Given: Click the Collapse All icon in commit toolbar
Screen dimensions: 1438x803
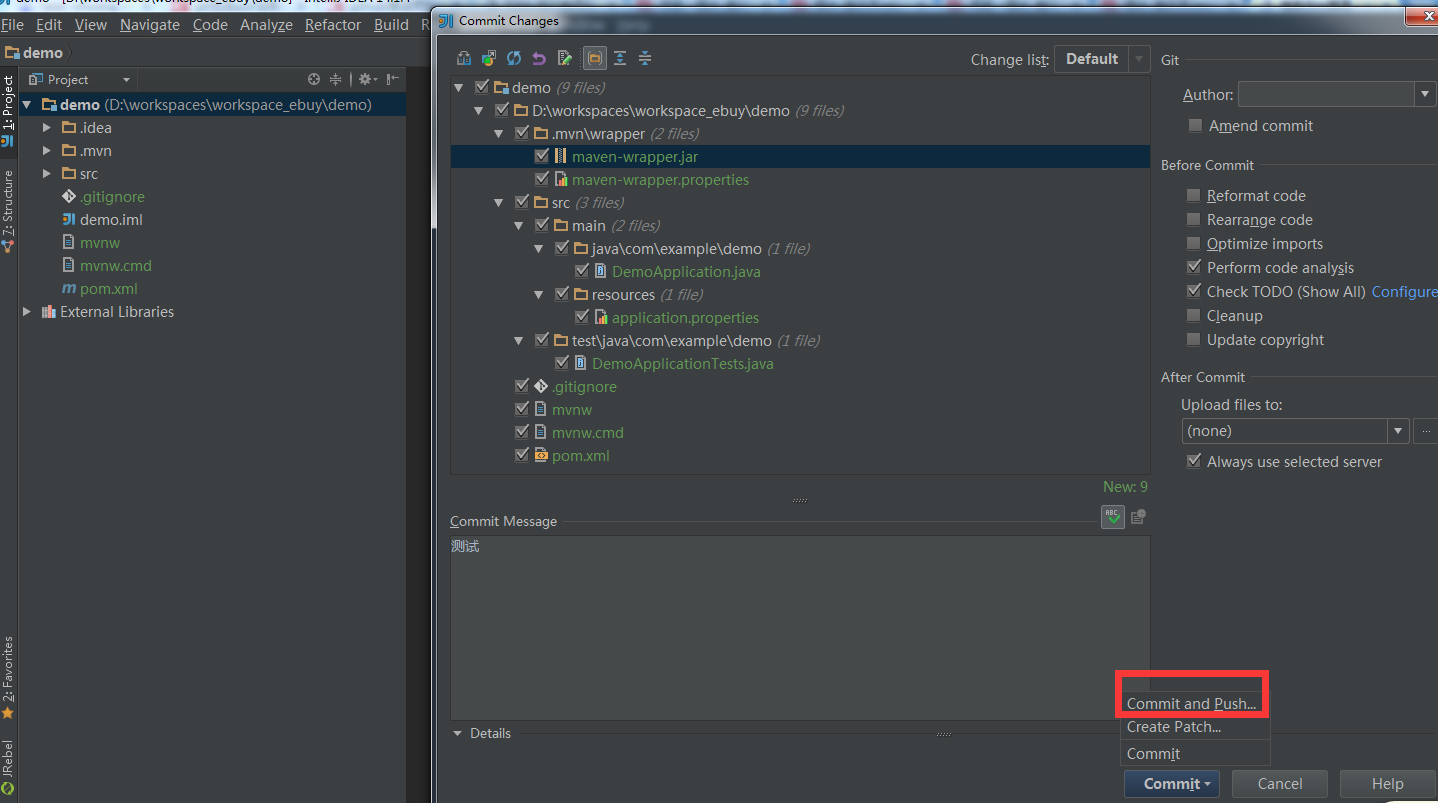Looking at the screenshot, I should (x=645, y=58).
